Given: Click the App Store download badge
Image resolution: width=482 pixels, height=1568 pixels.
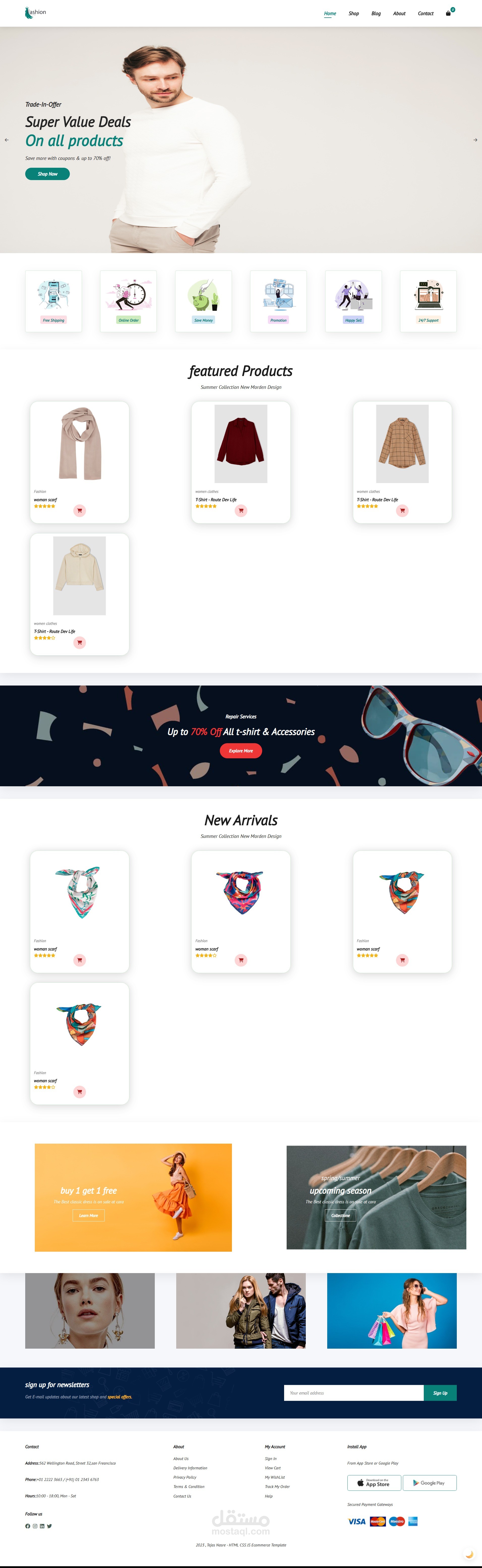Looking at the screenshot, I should click(374, 1483).
